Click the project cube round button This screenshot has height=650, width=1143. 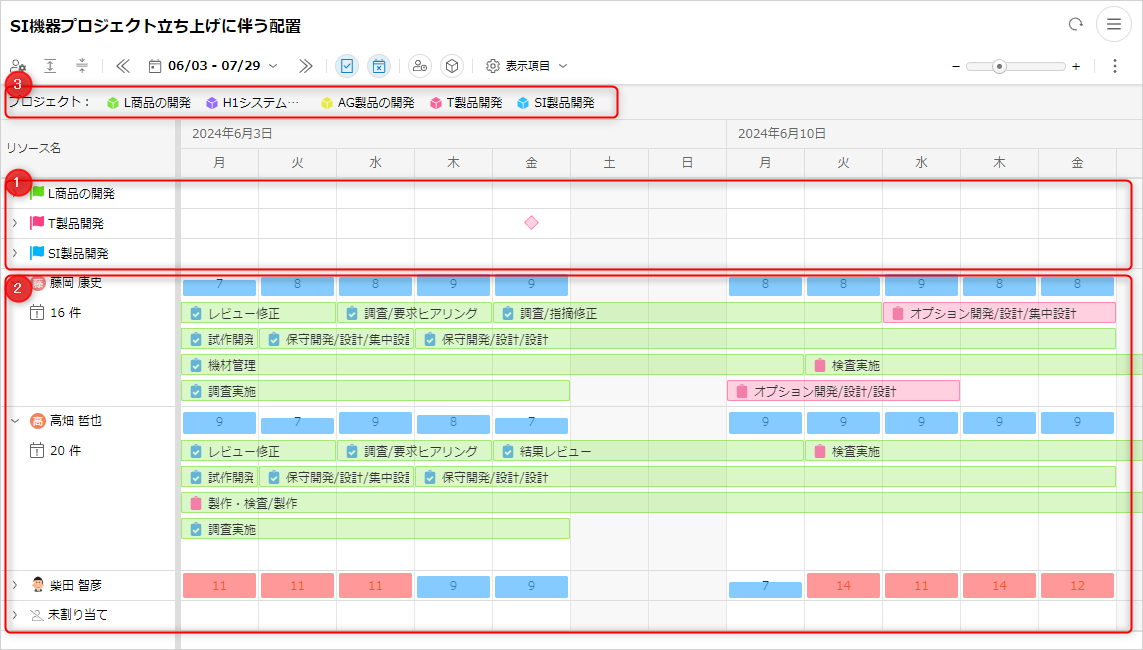452,66
